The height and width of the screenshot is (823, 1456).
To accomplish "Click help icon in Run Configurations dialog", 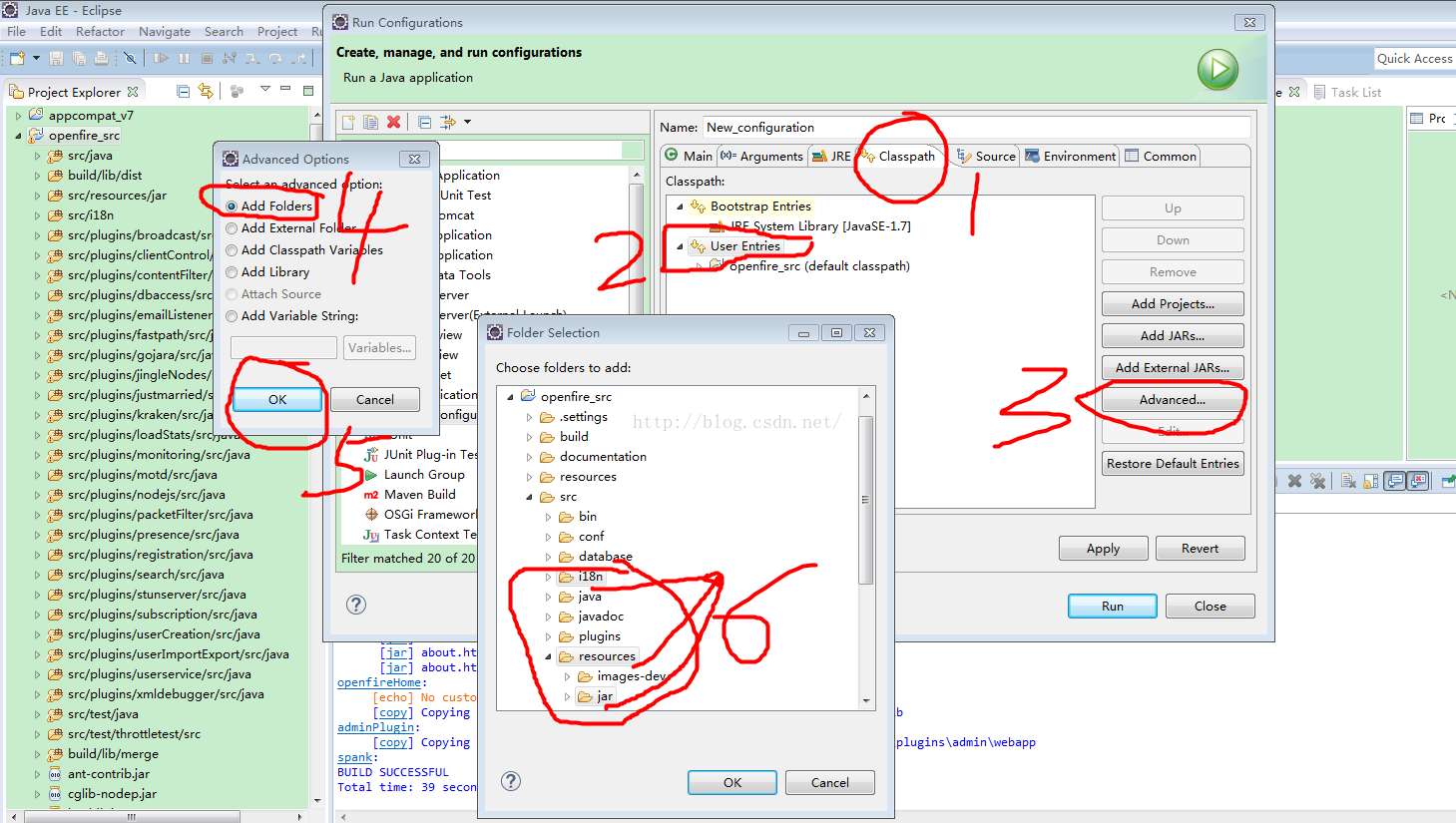I will (x=356, y=605).
